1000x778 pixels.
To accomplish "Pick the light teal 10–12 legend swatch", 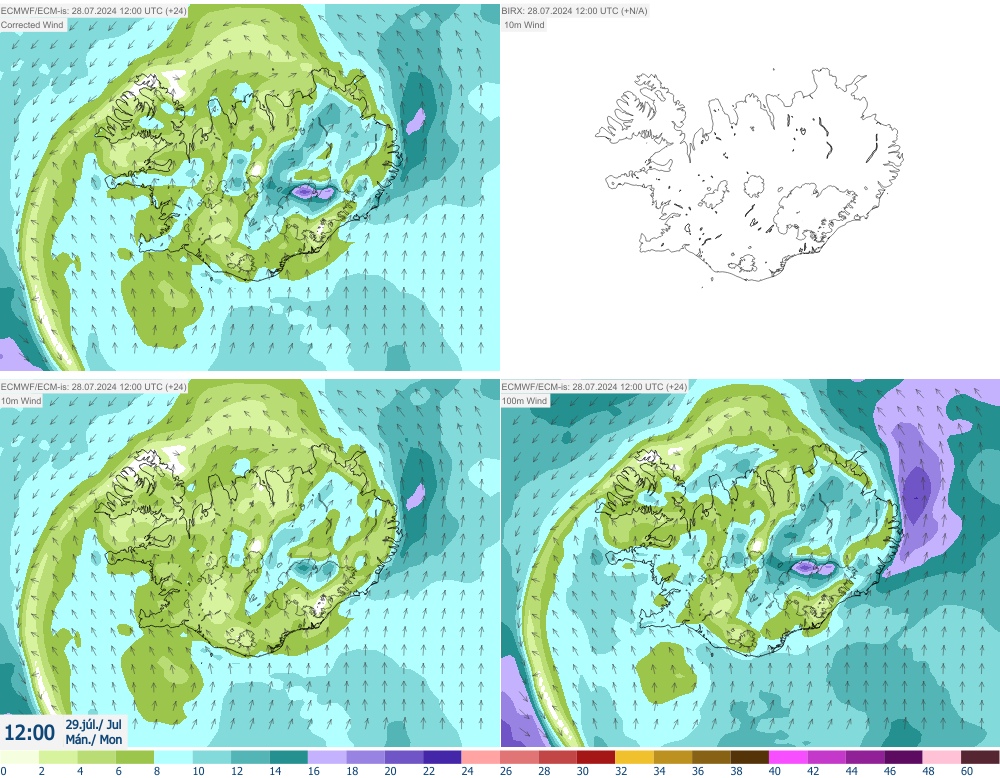I will [x=212, y=757].
